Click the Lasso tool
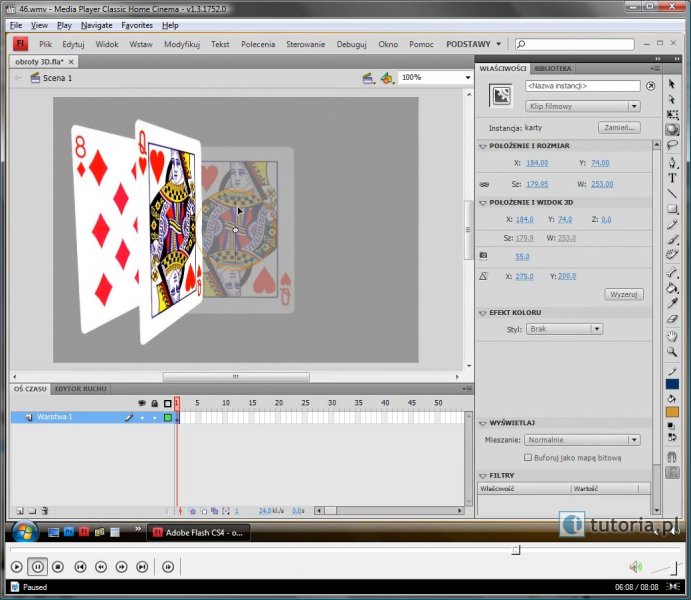This screenshot has height=600, width=691. click(672, 145)
